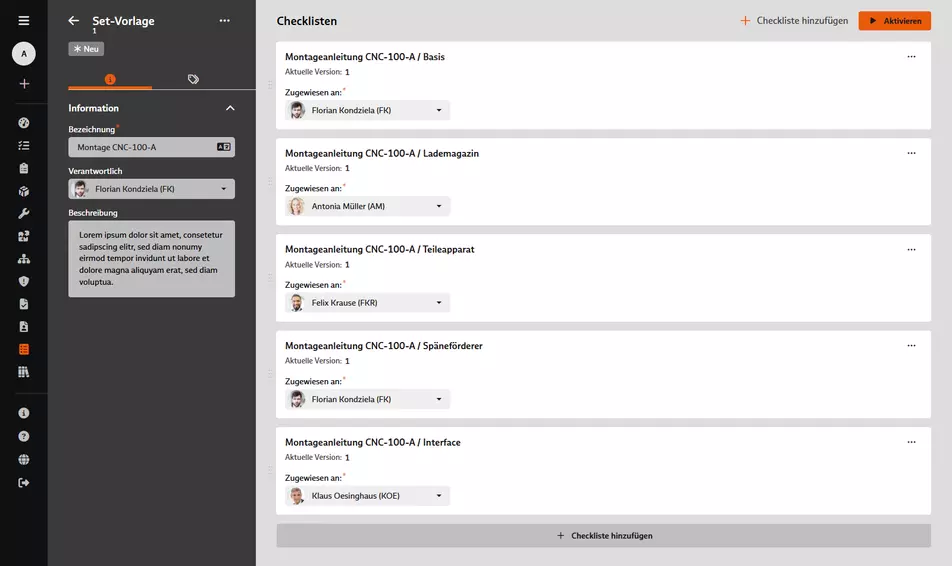
Task: Switch to the orange info tab
Action: click(x=110, y=79)
